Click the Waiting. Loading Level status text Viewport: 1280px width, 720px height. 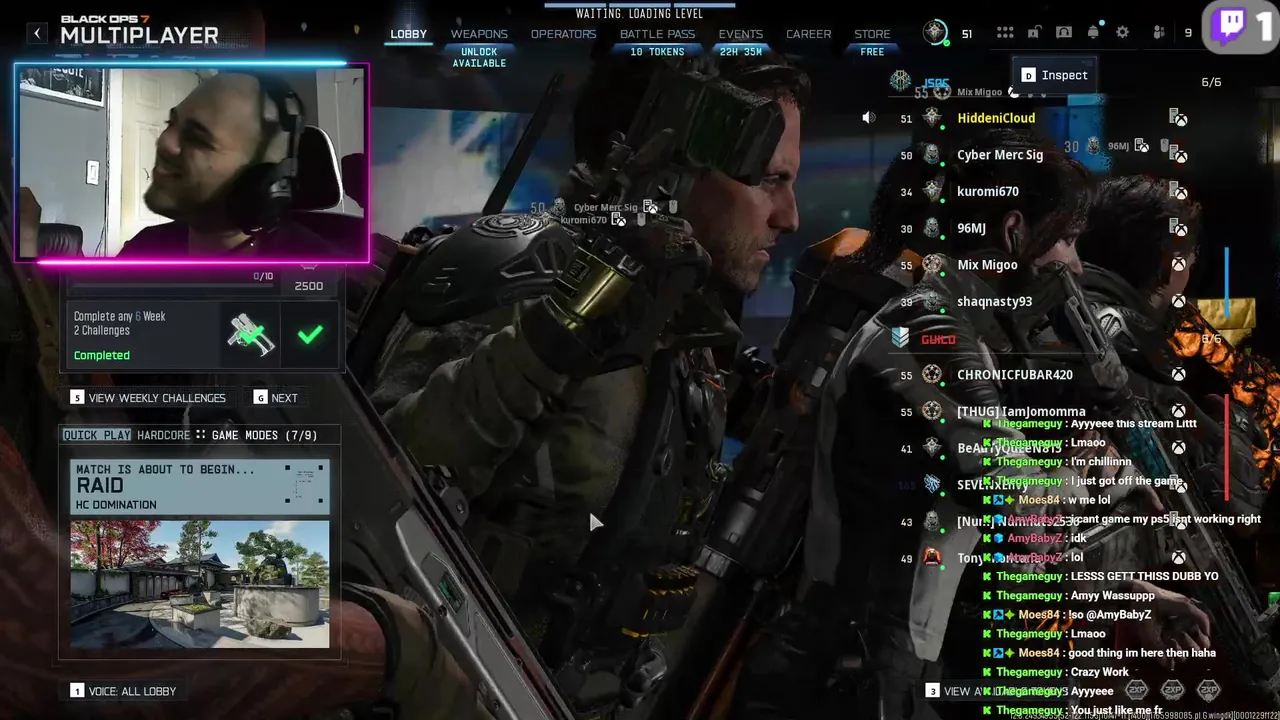click(x=640, y=14)
